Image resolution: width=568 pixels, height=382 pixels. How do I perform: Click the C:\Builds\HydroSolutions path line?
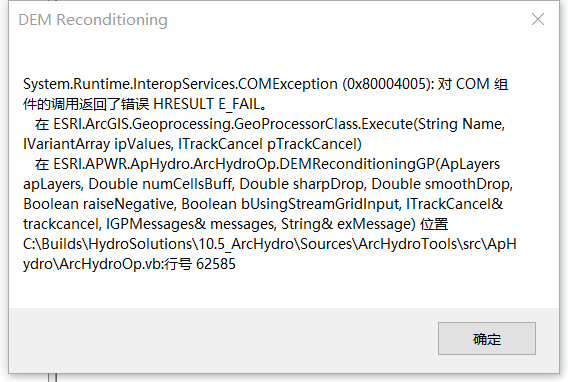pos(270,244)
